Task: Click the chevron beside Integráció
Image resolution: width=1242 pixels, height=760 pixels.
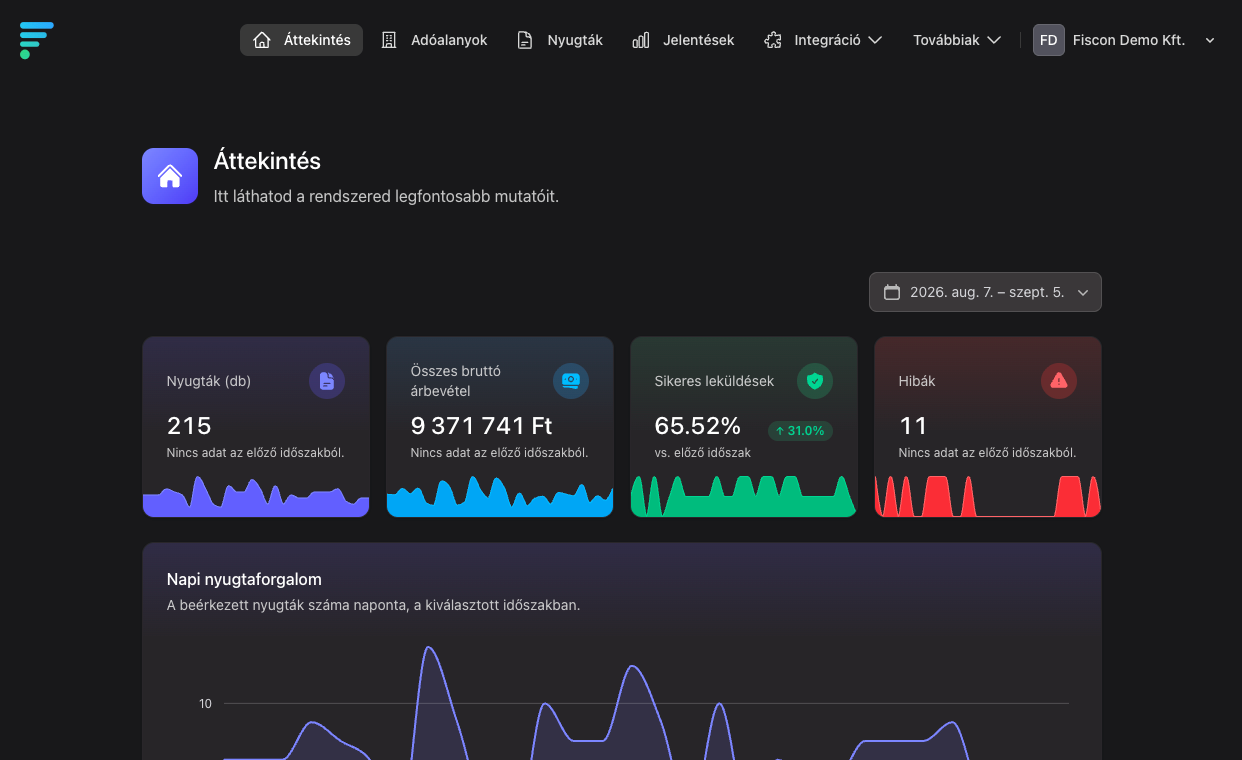Action: pyautogui.click(x=875, y=40)
